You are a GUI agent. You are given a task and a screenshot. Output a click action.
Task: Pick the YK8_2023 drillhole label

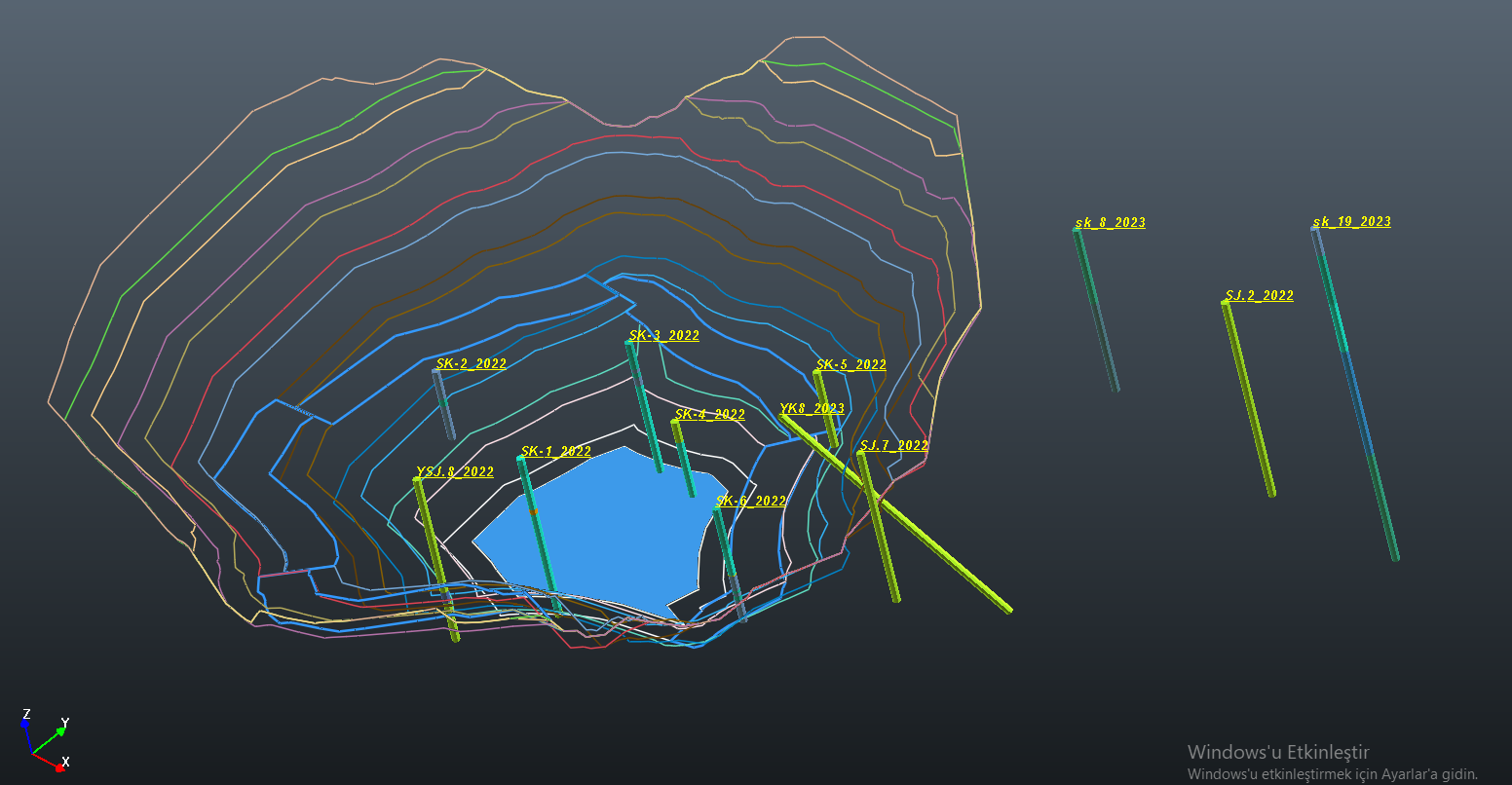tap(812, 408)
